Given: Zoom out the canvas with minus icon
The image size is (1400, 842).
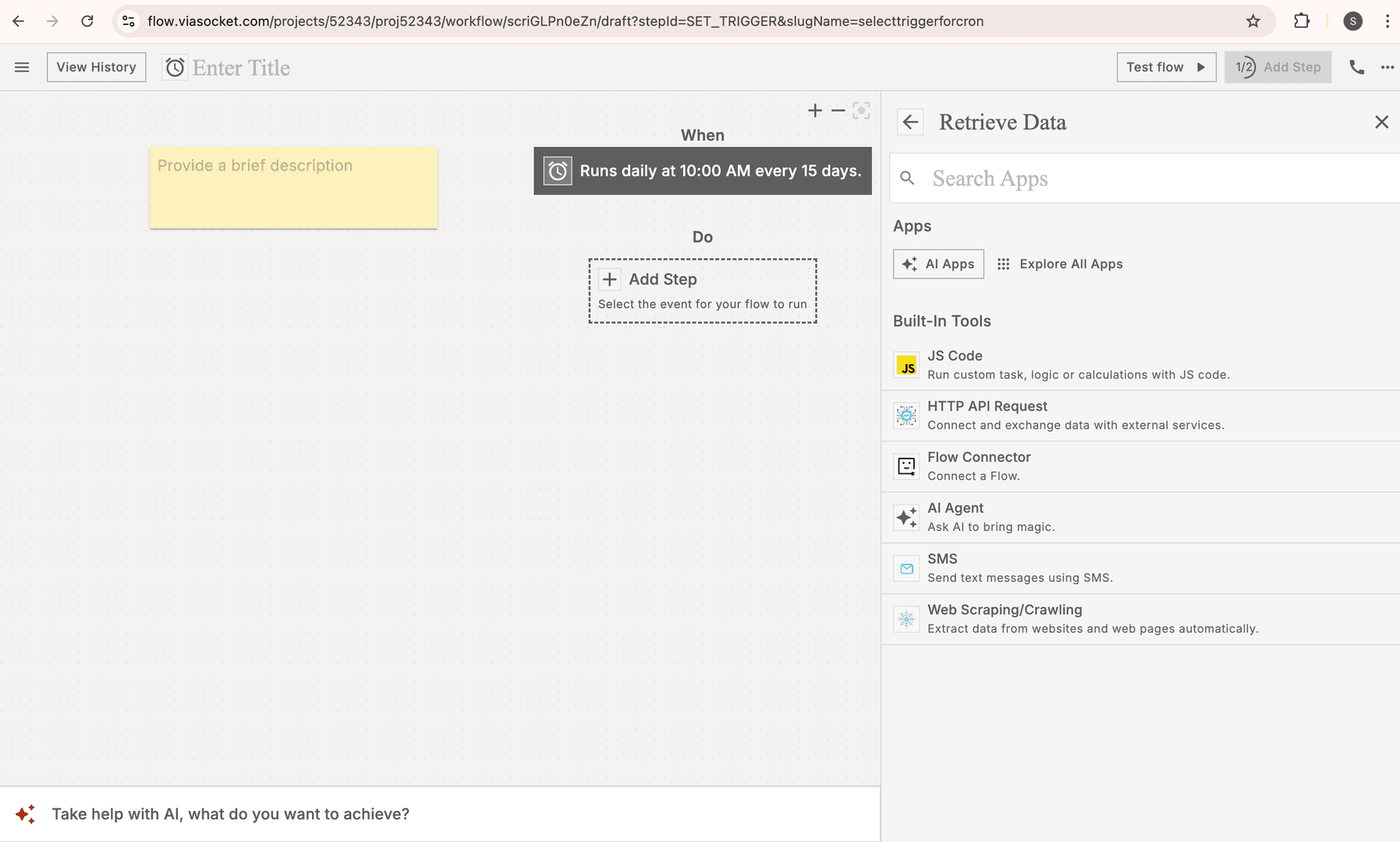Looking at the screenshot, I should (838, 111).
